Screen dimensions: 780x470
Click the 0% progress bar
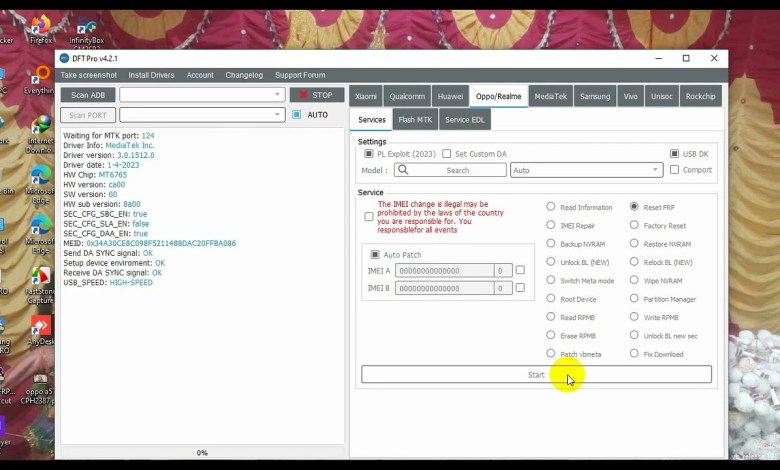pyautogui.click(x=202, y=453)
